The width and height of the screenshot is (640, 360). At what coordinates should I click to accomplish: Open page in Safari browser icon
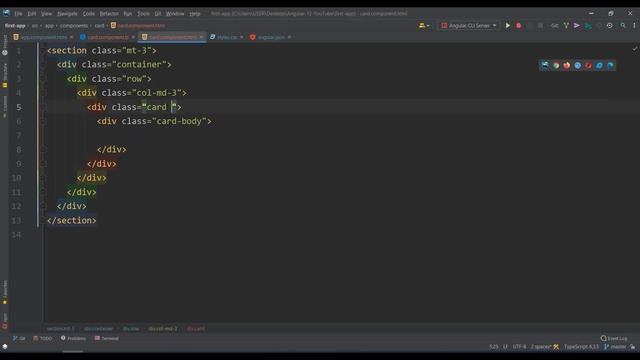click(578, 65)
